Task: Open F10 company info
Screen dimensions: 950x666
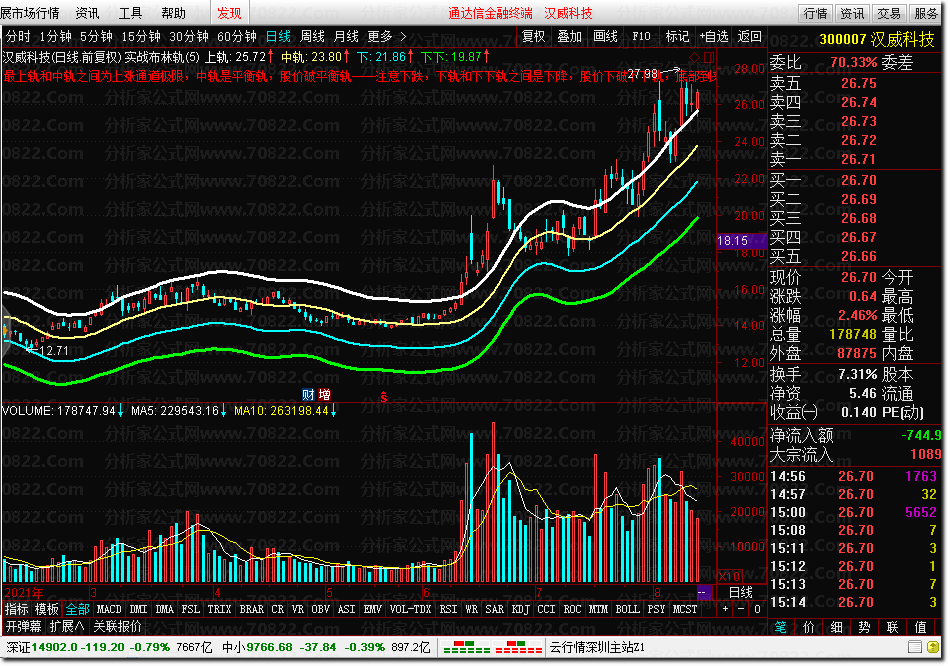Action: coord(641,36)
